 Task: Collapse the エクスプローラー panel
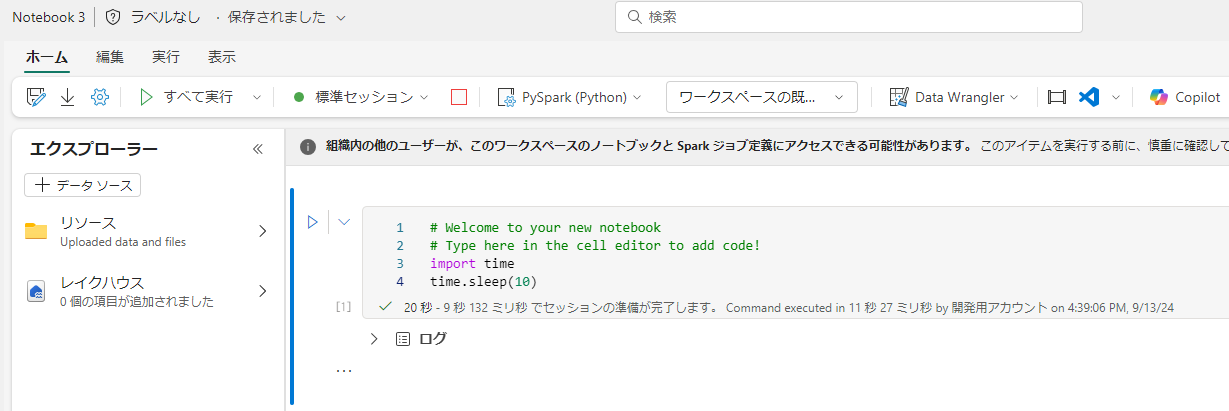point(257,149)
